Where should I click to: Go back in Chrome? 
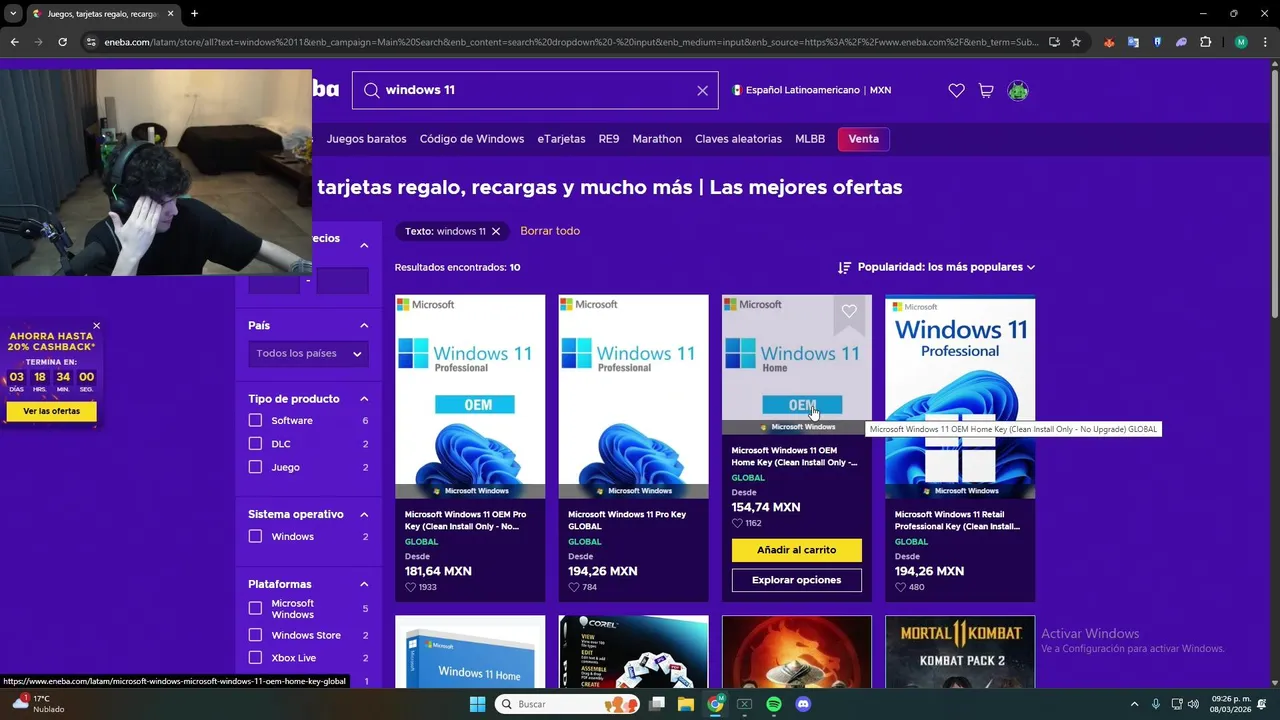pos(14,42)
